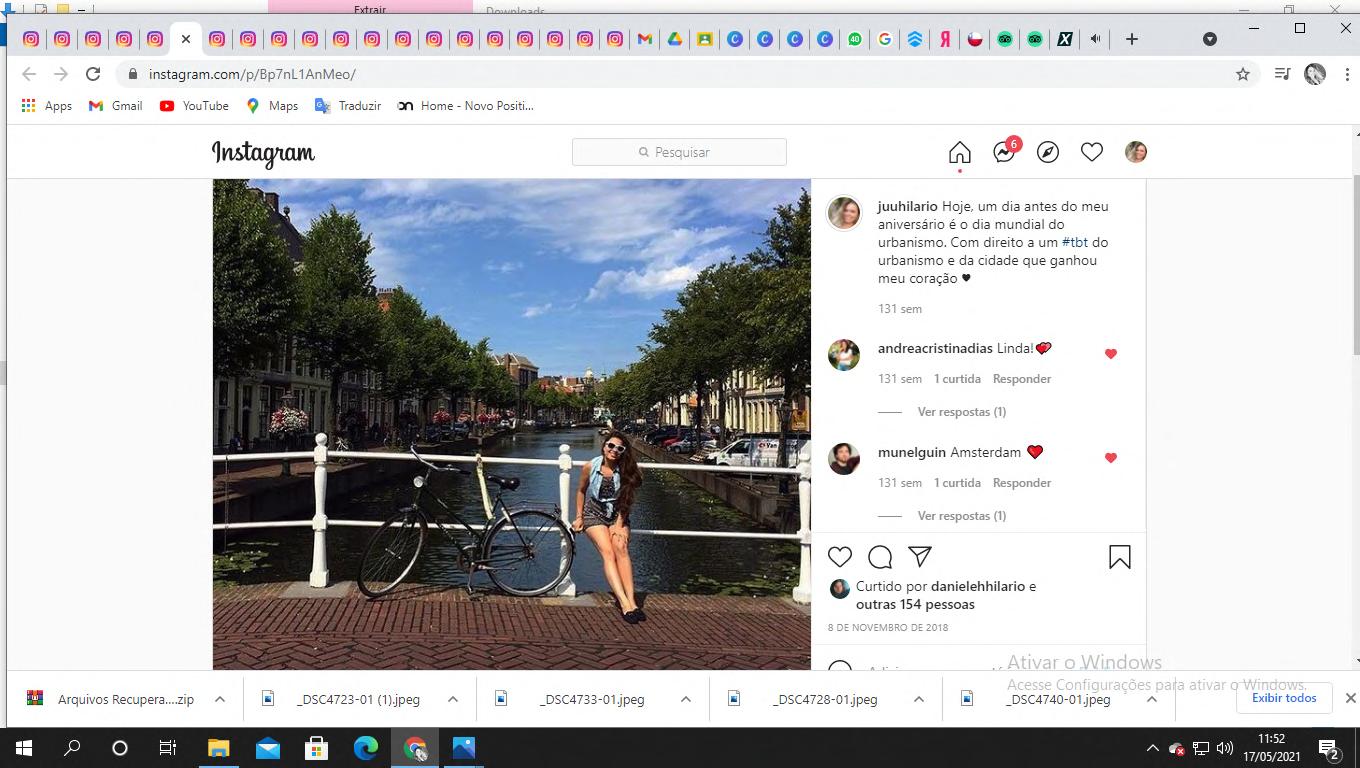
Task: Switch to the Yandex tab
Action: pos(945,39)
